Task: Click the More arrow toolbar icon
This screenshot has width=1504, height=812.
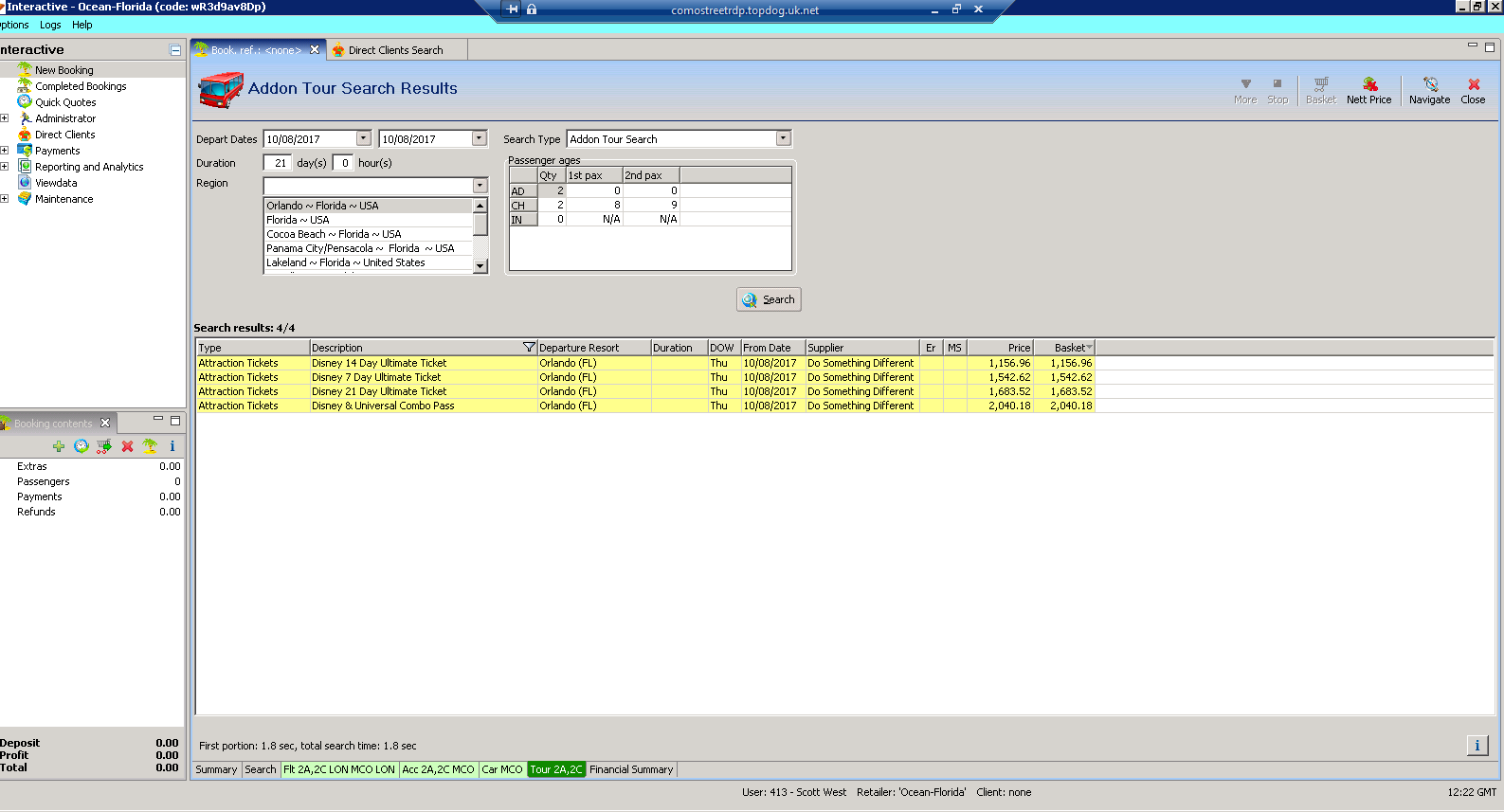Action: [1245, 83]
